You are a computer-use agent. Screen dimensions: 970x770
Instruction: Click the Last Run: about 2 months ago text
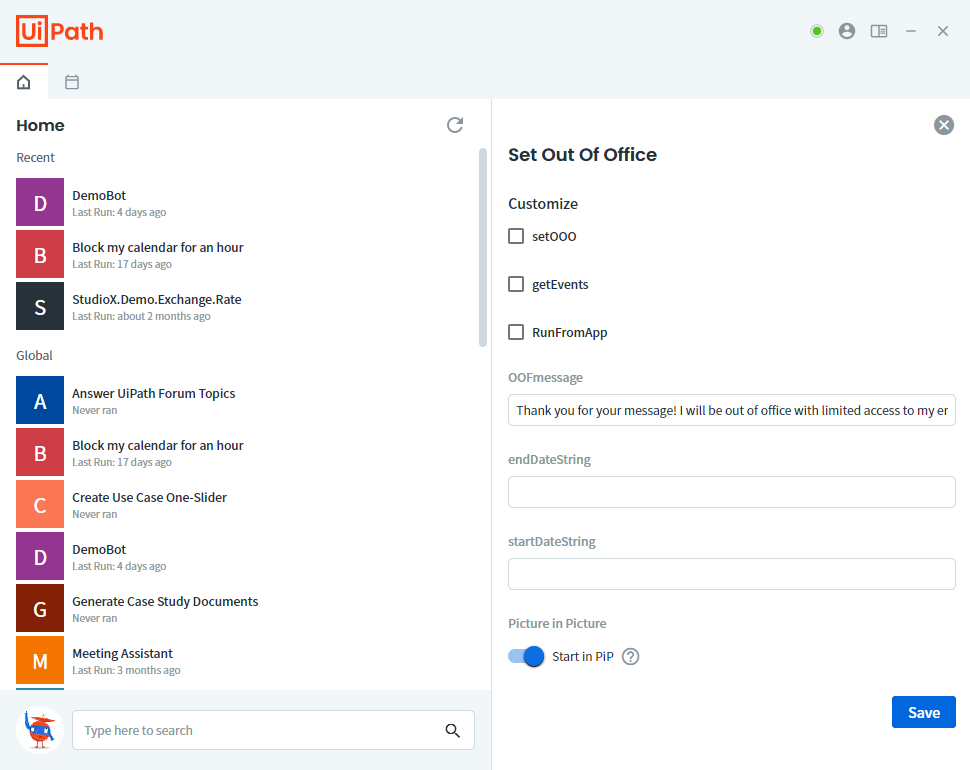(x=141, y=316)
